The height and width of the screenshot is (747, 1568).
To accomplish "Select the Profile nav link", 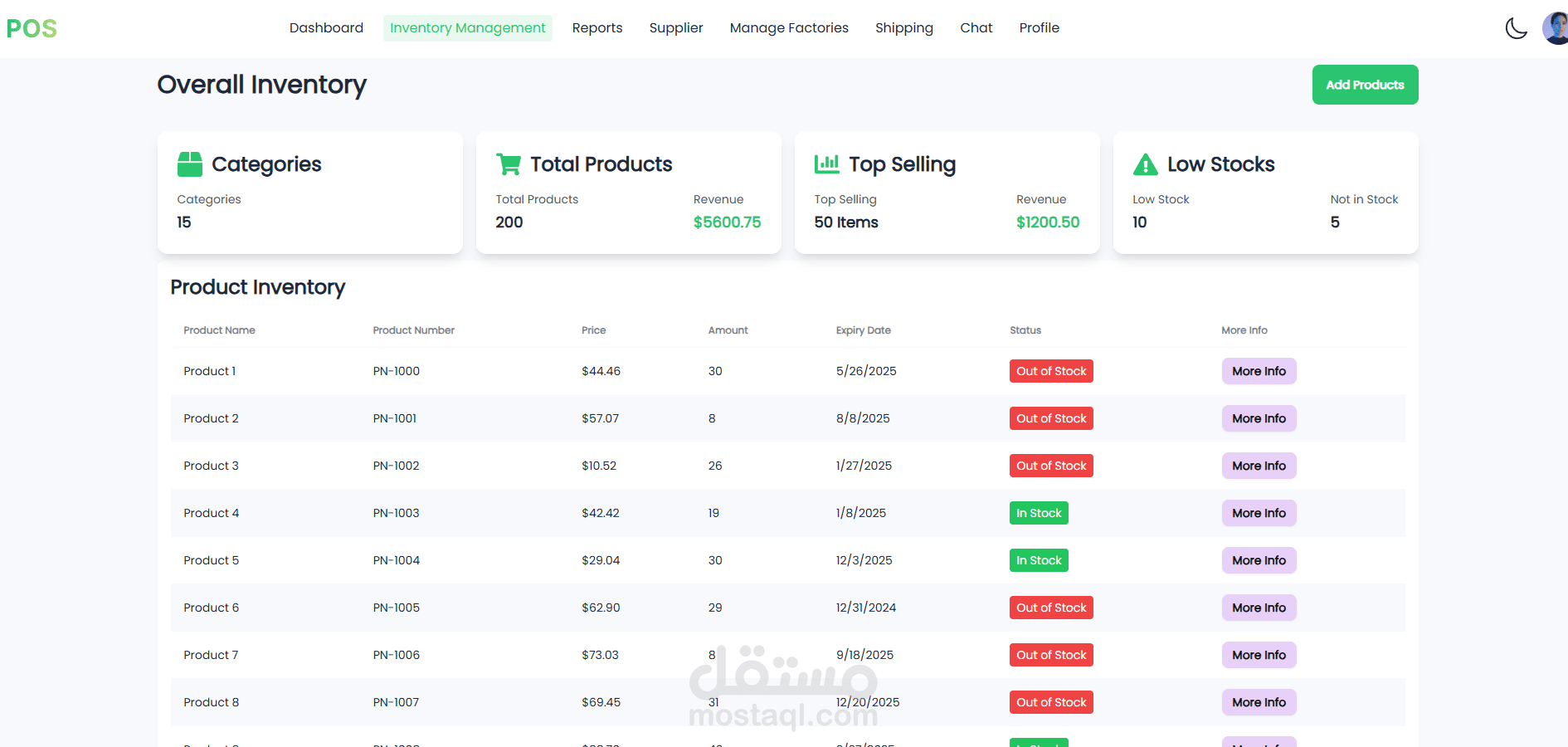I will [x=1040, y=28].
